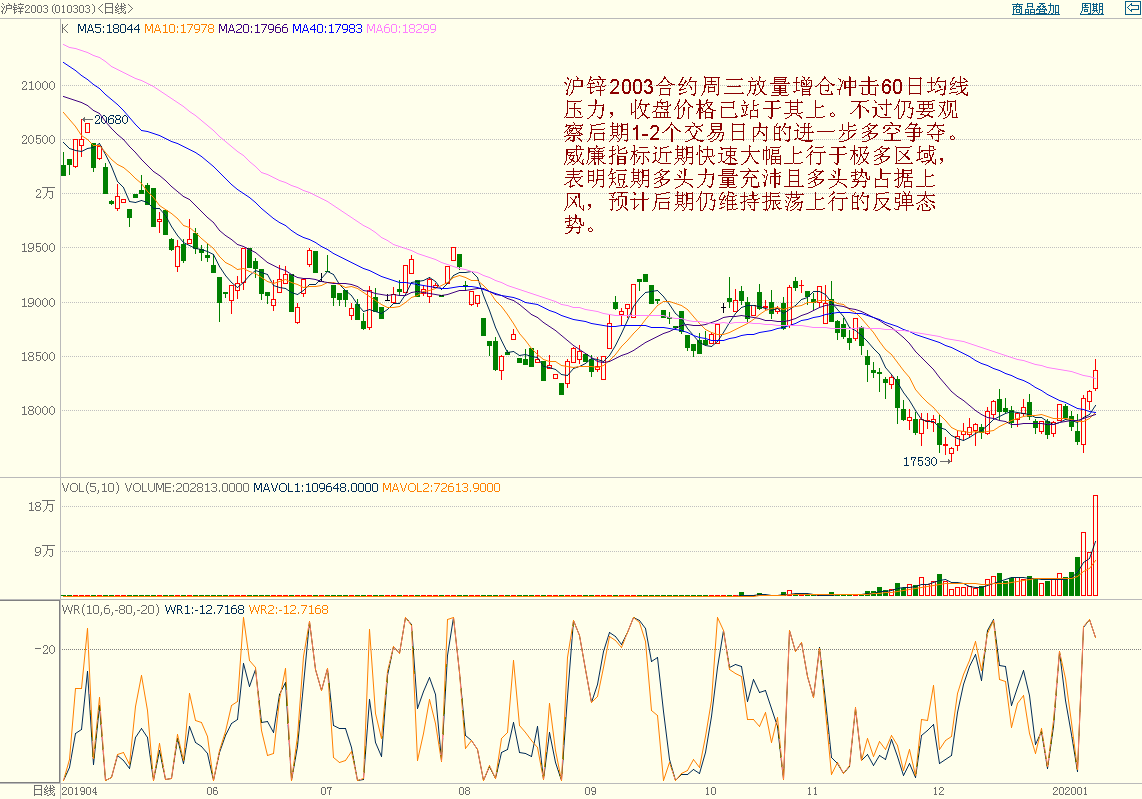
Task: Click the 周期 period link
Action: coord(1091,9)
